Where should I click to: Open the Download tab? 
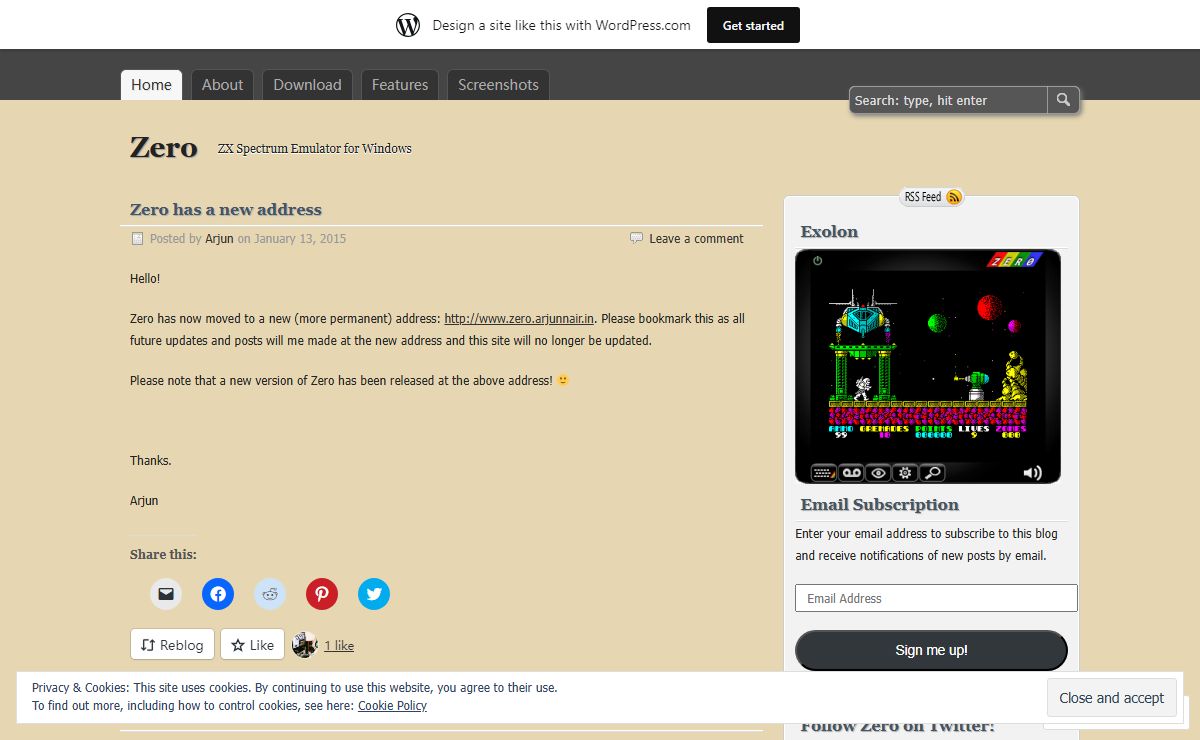(307, 85)
